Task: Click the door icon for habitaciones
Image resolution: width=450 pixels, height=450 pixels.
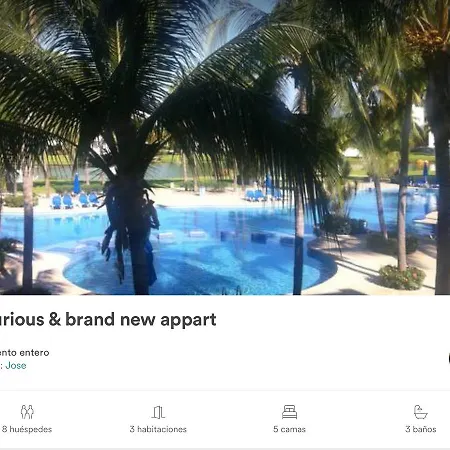Action: [x=158, y=412]
